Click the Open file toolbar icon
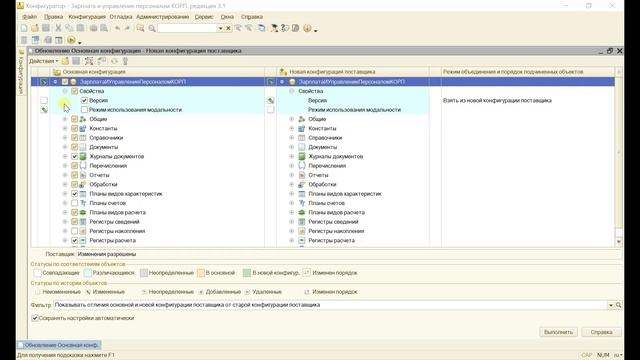Screen dimensions: 640x360 coord(35,28)
